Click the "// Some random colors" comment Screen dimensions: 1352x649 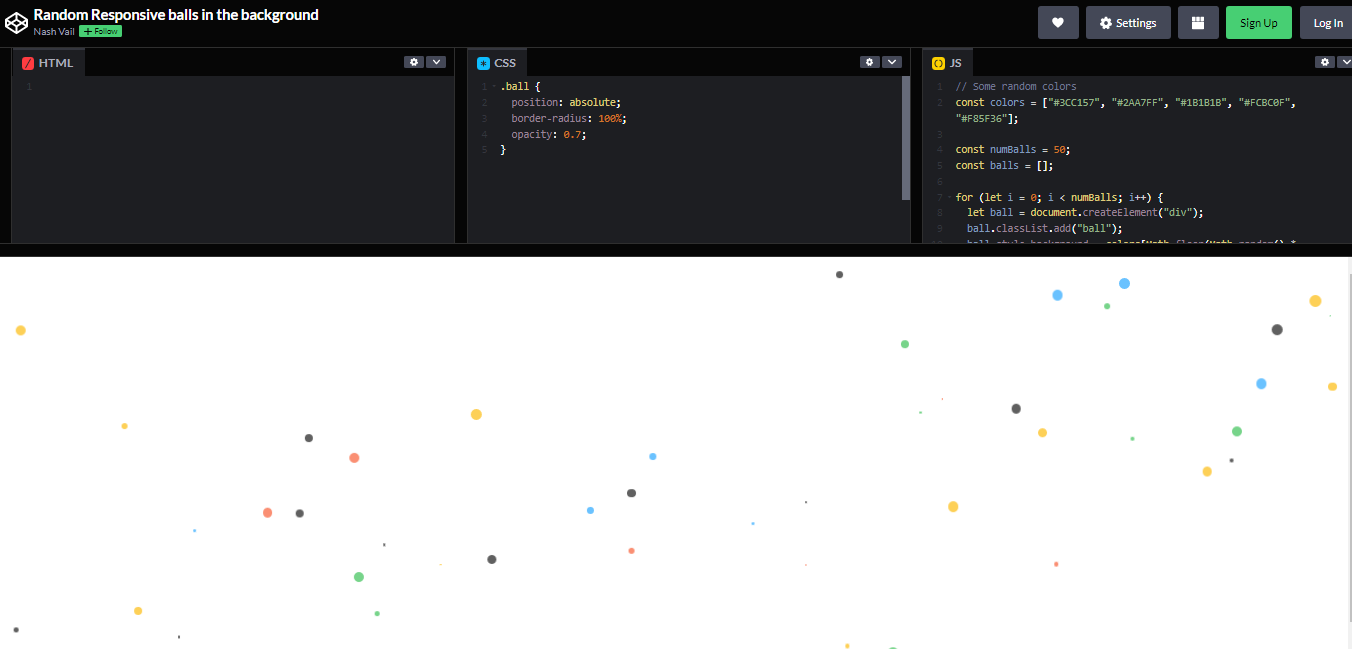pos(1016,87)
